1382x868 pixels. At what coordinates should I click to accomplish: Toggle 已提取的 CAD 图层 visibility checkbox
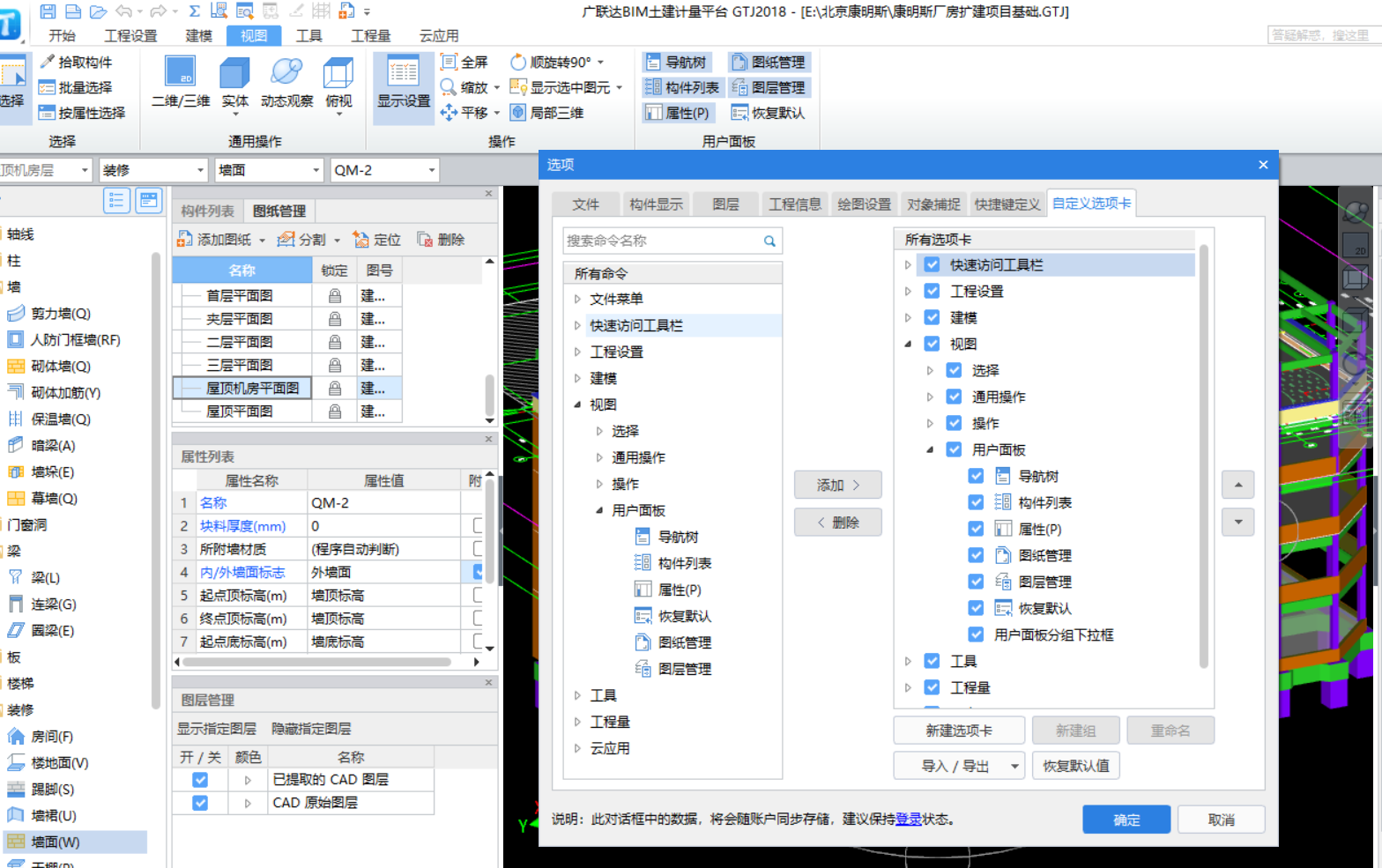[200, 780]
